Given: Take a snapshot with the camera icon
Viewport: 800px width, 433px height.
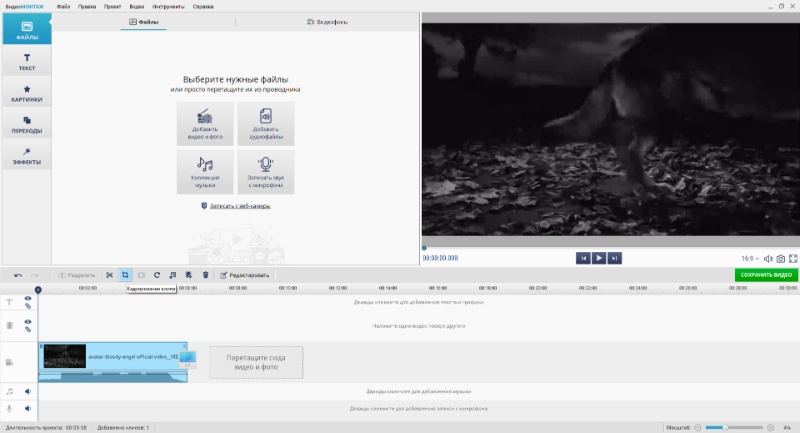Looking at the screenshot, I should 781,258.
